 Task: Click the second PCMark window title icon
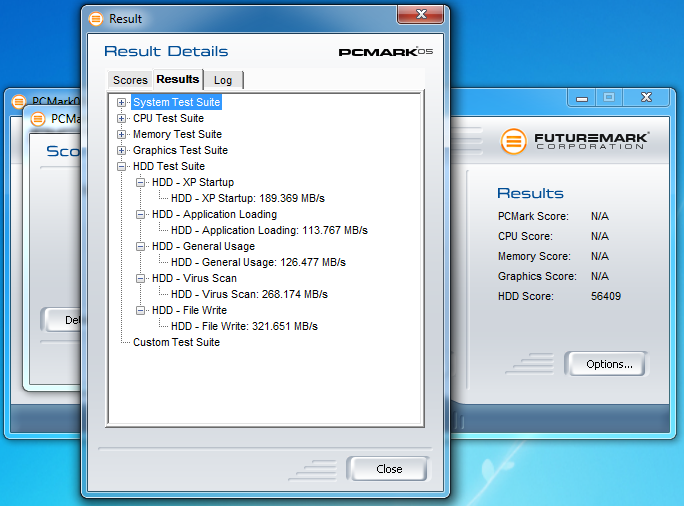pyautogui.click(x=38, y=119)
